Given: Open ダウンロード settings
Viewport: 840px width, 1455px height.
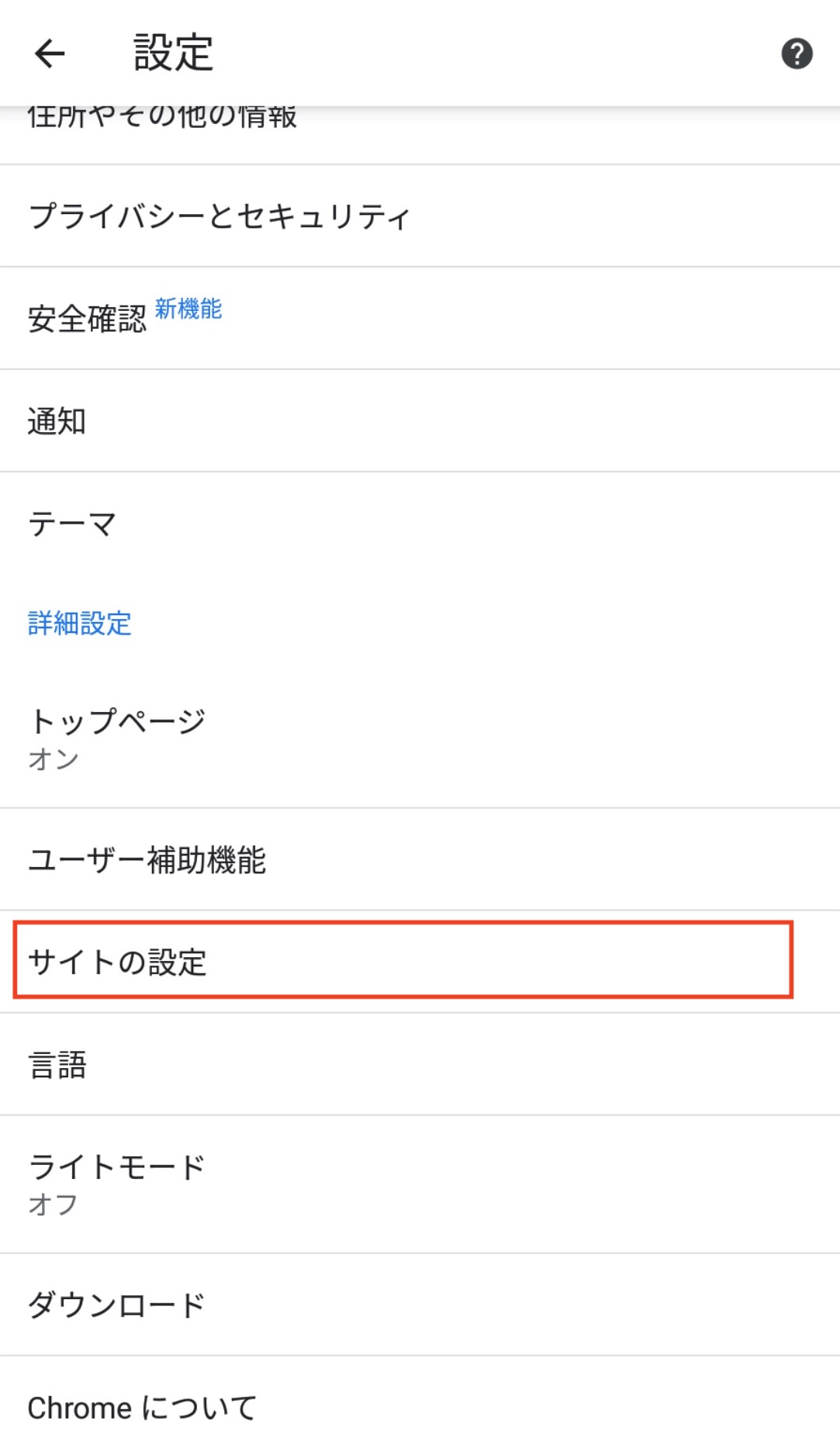Looking at the screenshot, I should (x=116, y=1305).
